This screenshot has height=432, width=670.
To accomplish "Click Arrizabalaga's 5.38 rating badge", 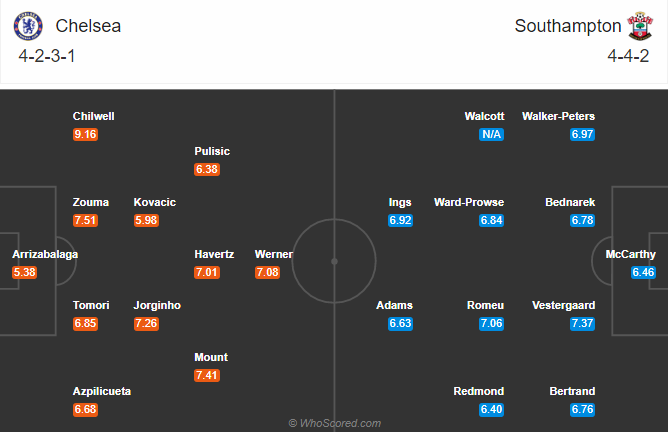I will click(x=24, y=272).
